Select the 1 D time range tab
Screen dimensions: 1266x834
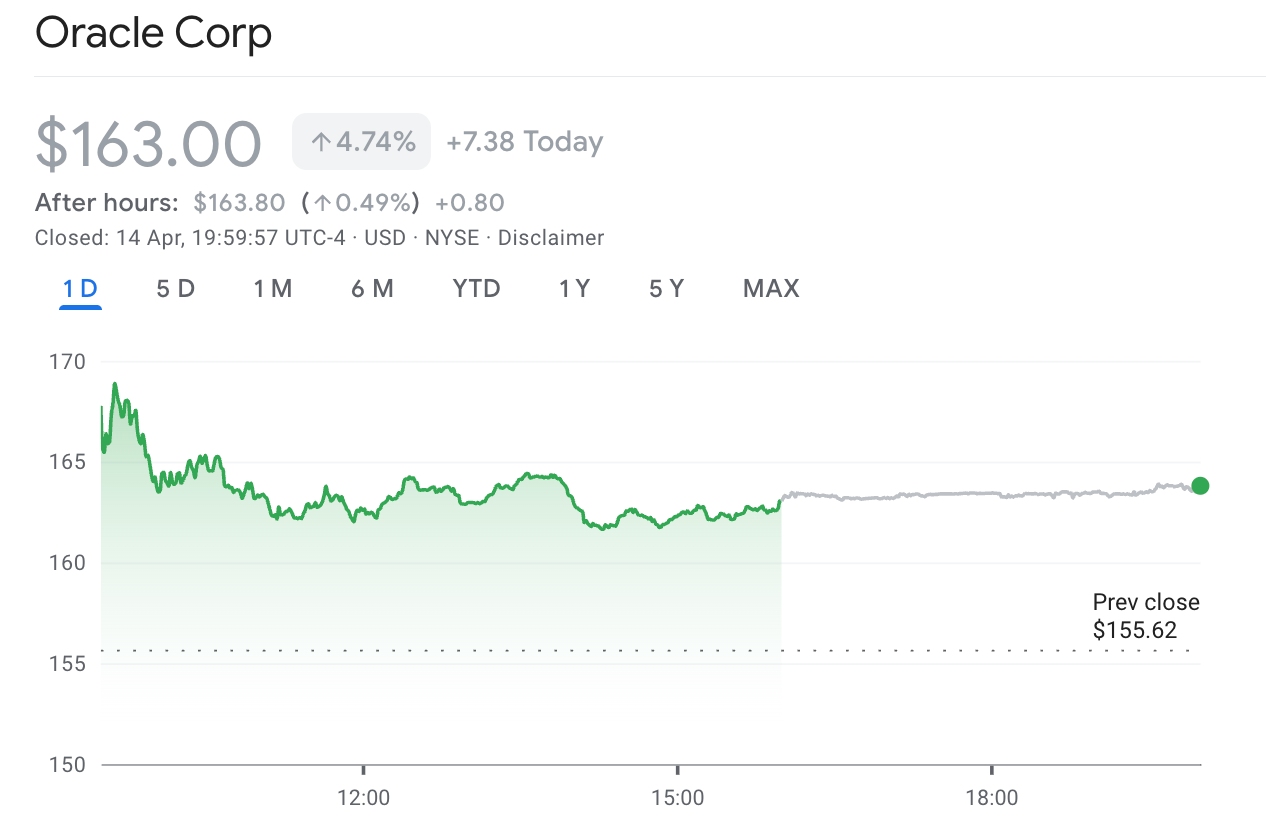(x=80, y=289)
